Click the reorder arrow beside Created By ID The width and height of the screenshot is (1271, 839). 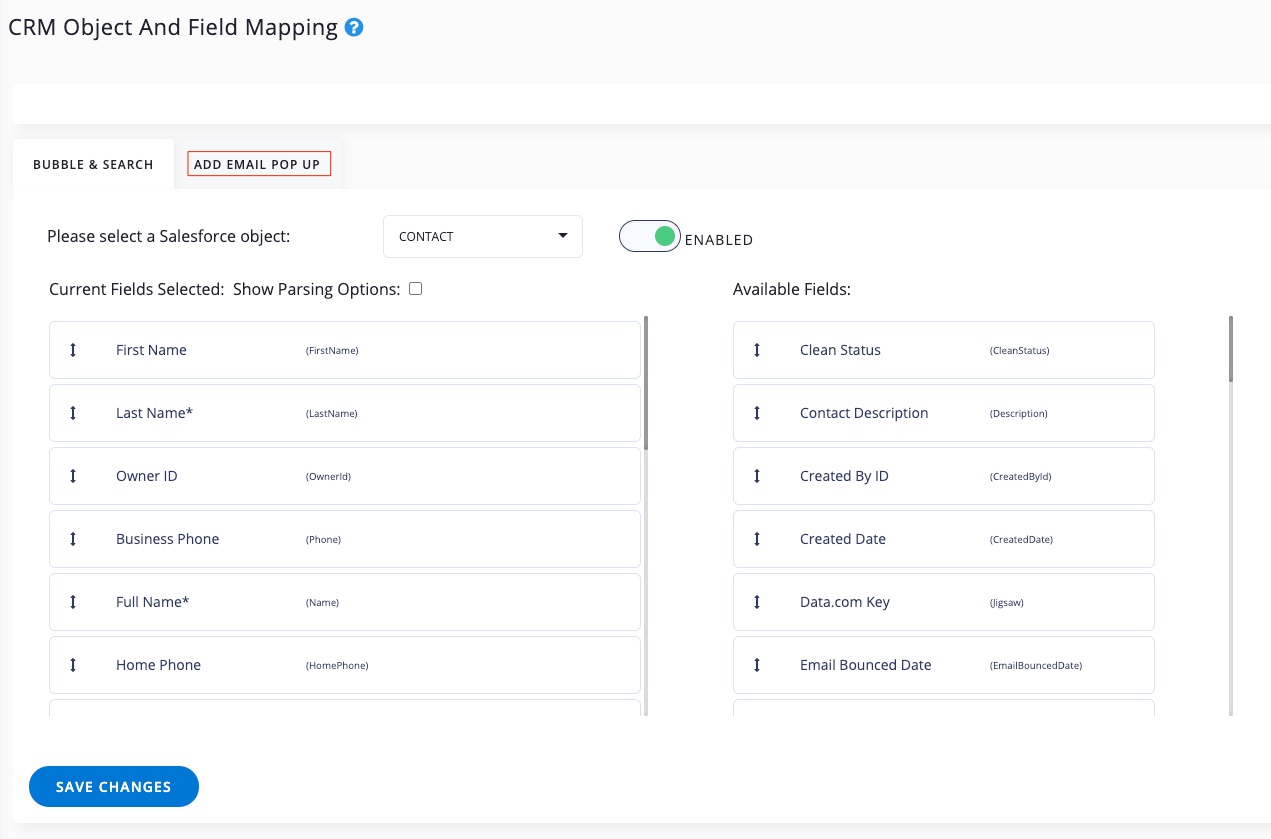click(757, 476)
